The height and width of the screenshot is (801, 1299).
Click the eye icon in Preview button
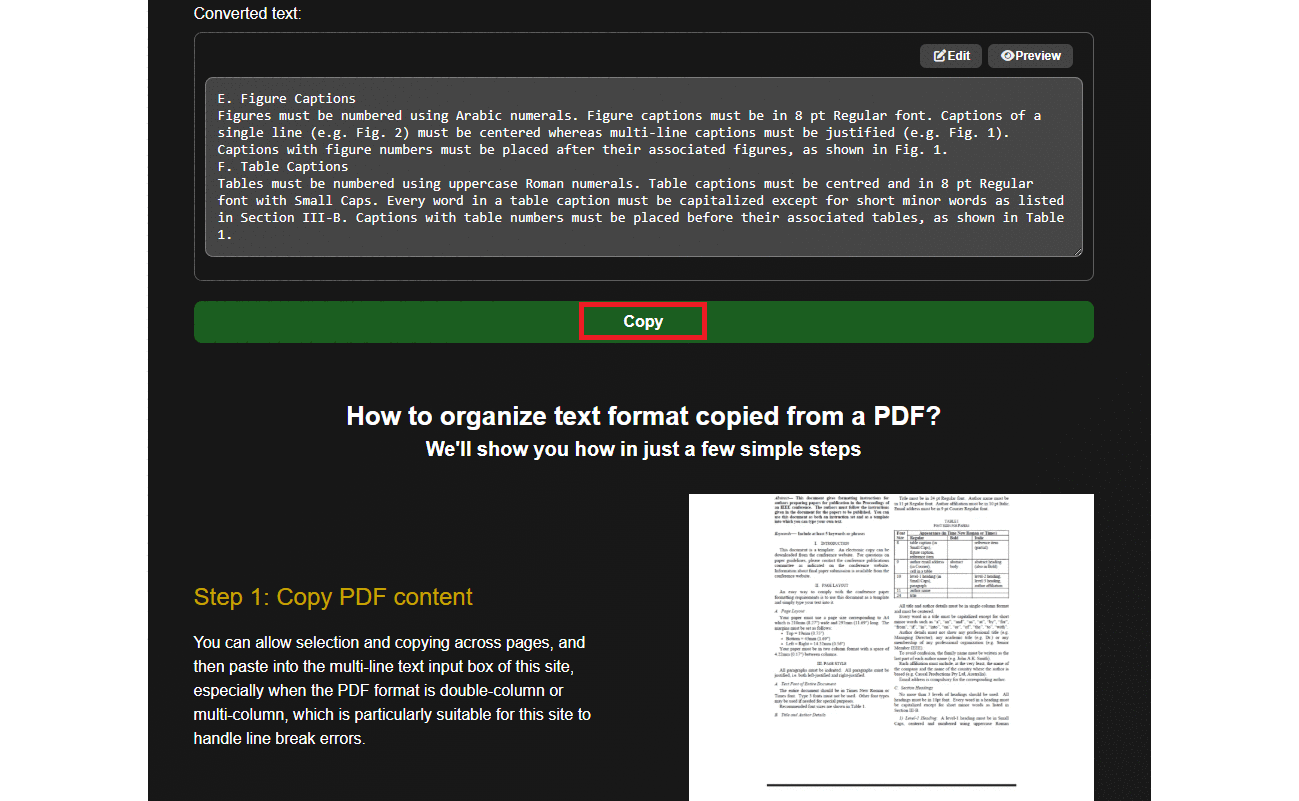[1007, 56]
